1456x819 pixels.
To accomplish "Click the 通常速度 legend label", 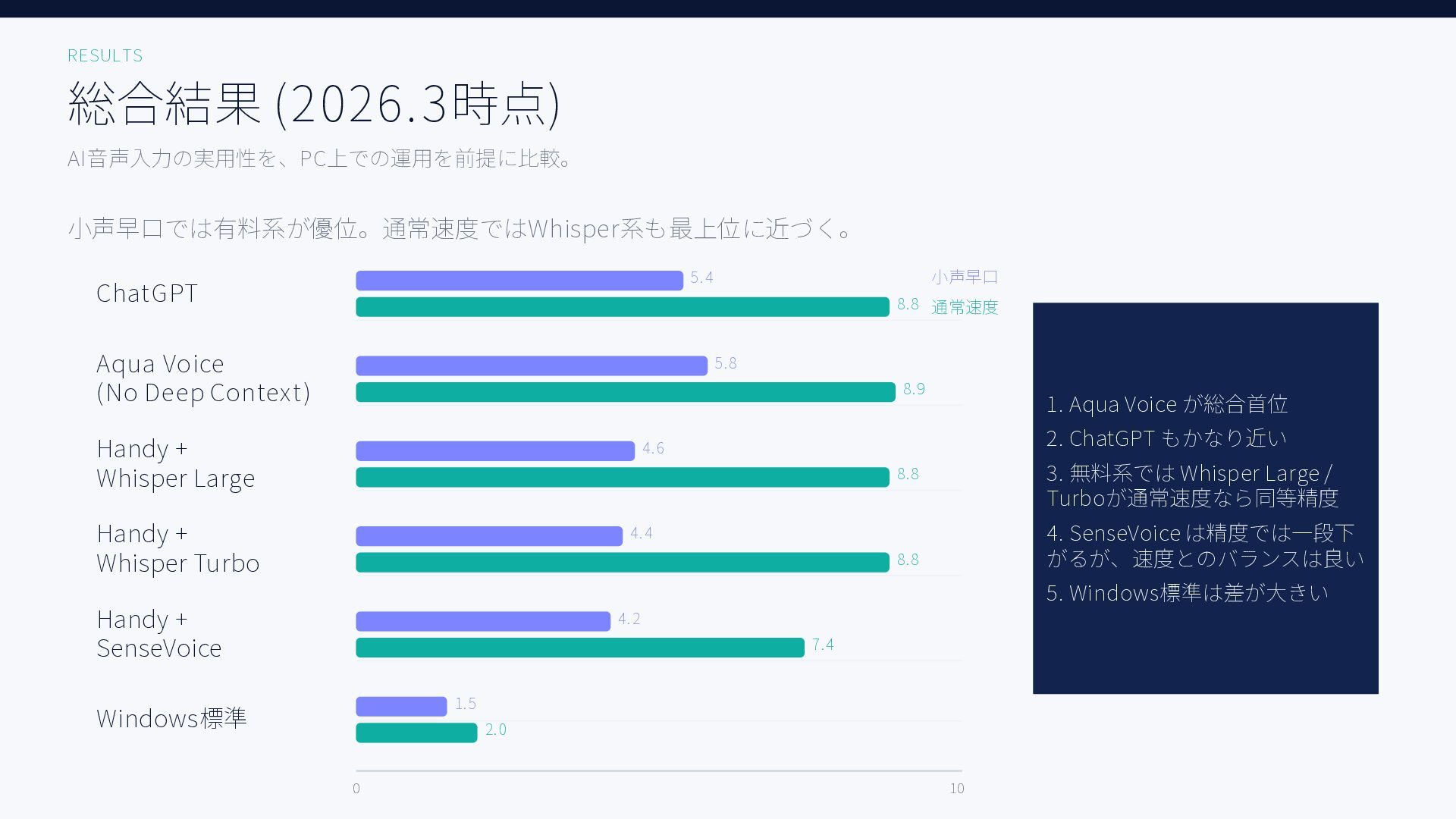I will click(x=965, y=307).
